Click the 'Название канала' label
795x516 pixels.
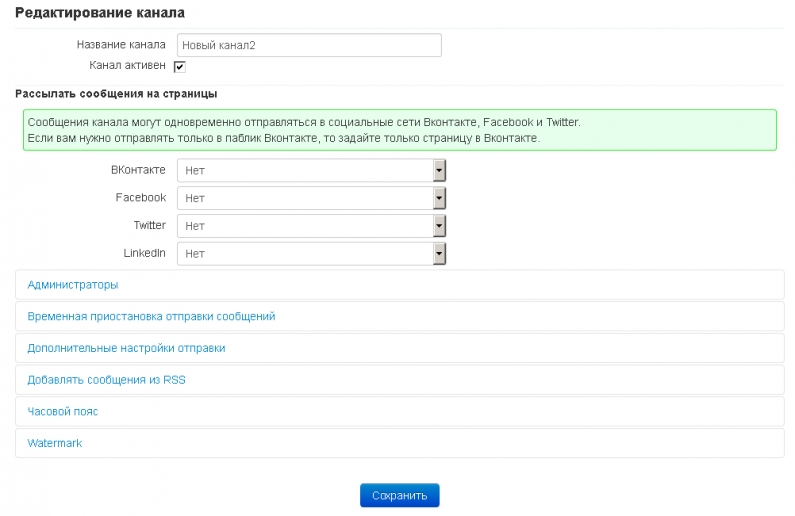121,45
